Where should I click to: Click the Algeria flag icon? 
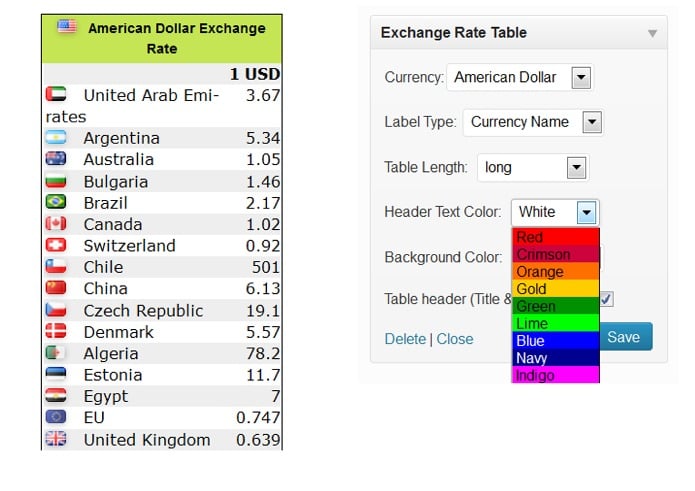click(56, 352)
